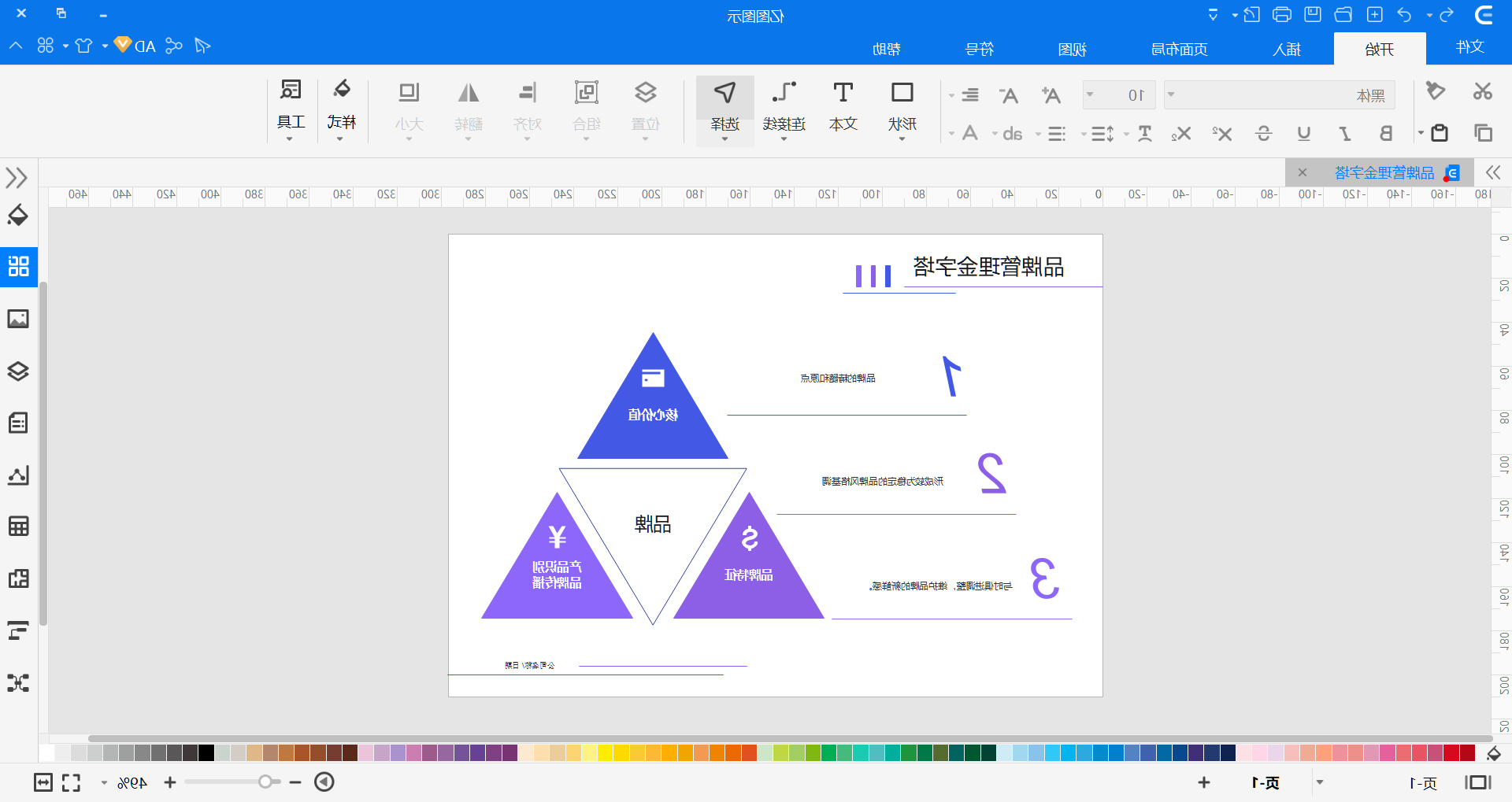The image size is (1512, 802).
Task: Click the 页-1 page tab at bottom
Action: pos(1266,783)
